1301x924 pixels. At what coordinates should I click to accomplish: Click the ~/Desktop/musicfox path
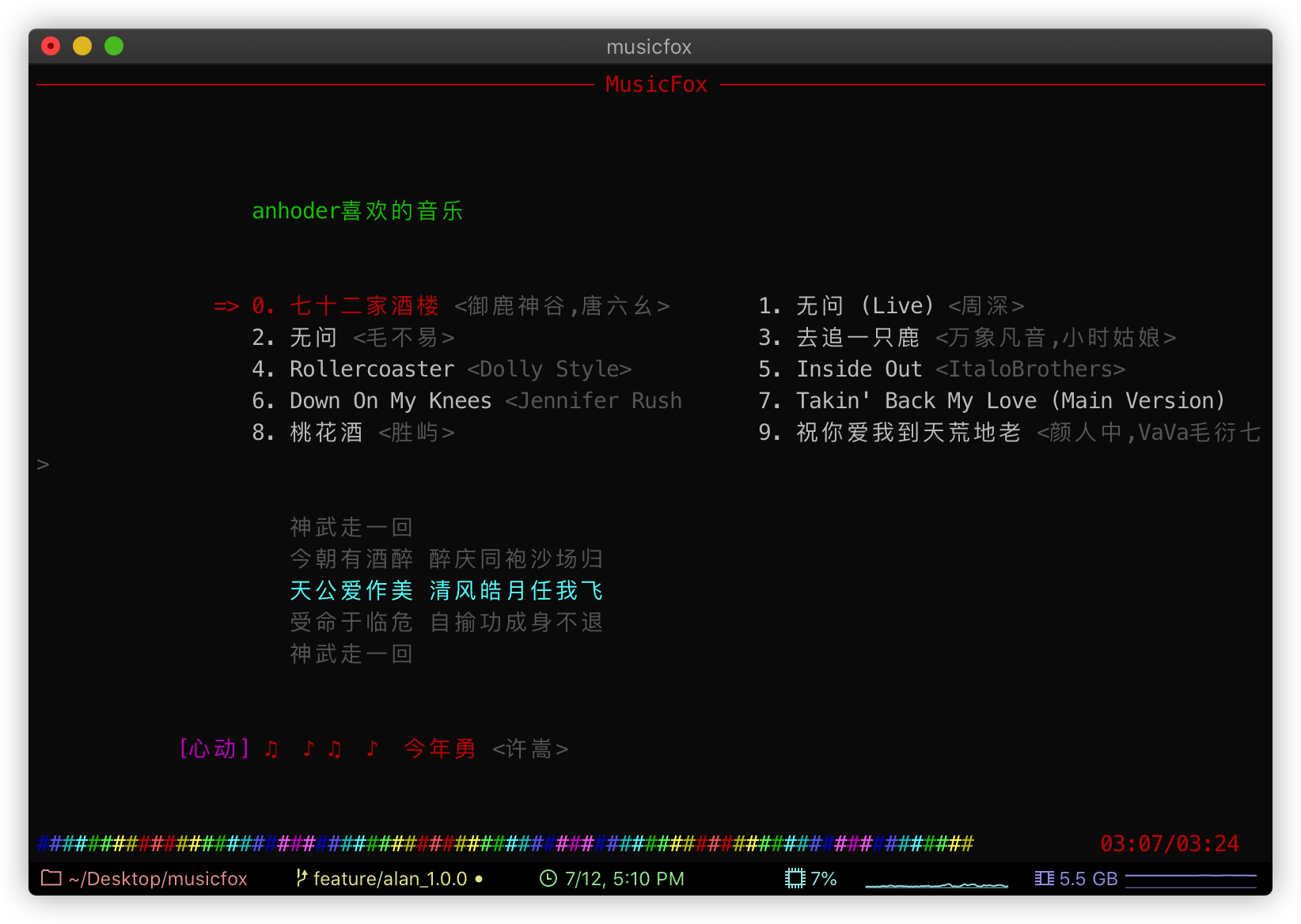point(158,878)
